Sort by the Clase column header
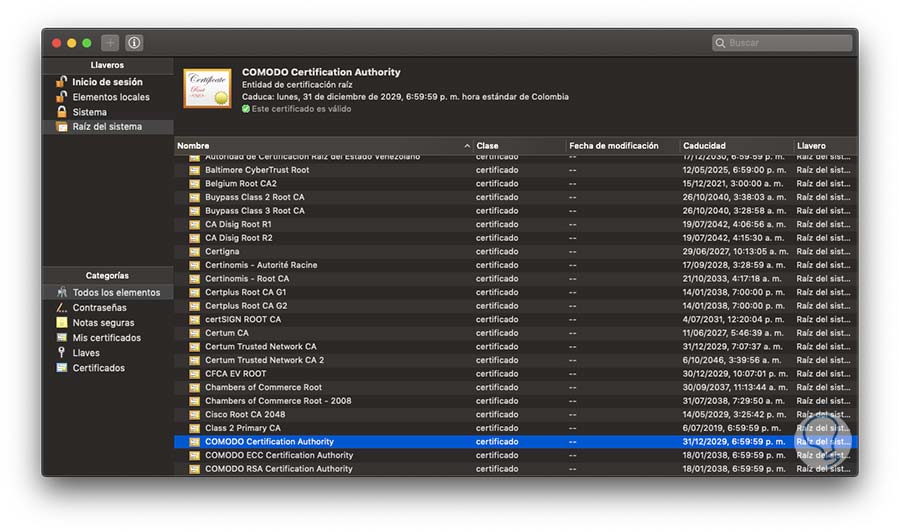The width and height of the screenshot is (900, 532). tap(519, 146)
